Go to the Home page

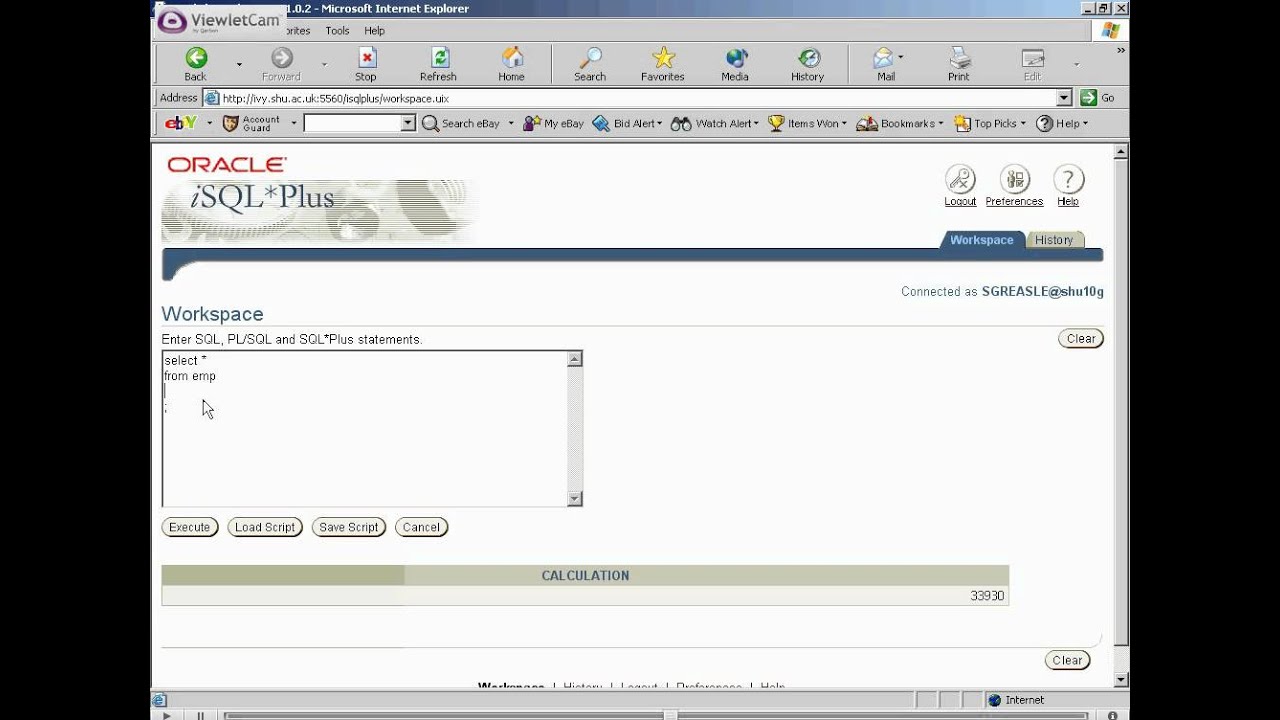pyautogui.click(x=512, y=64)
